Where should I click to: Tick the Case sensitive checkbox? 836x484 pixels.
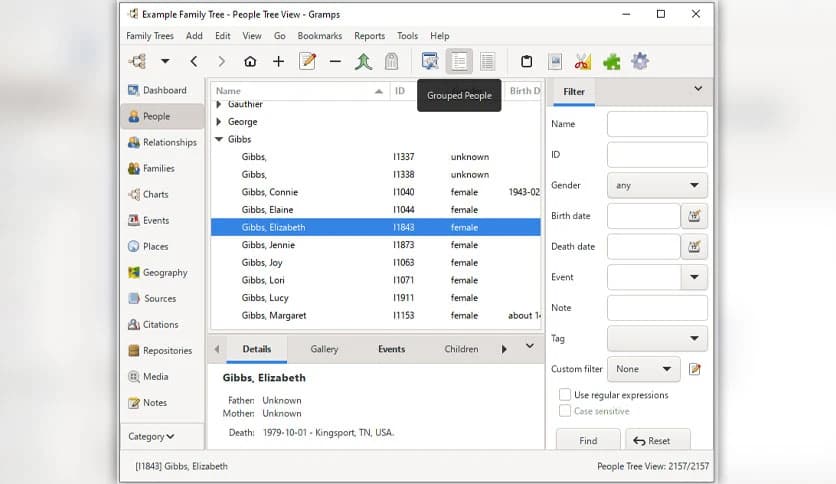click(566, 411)
